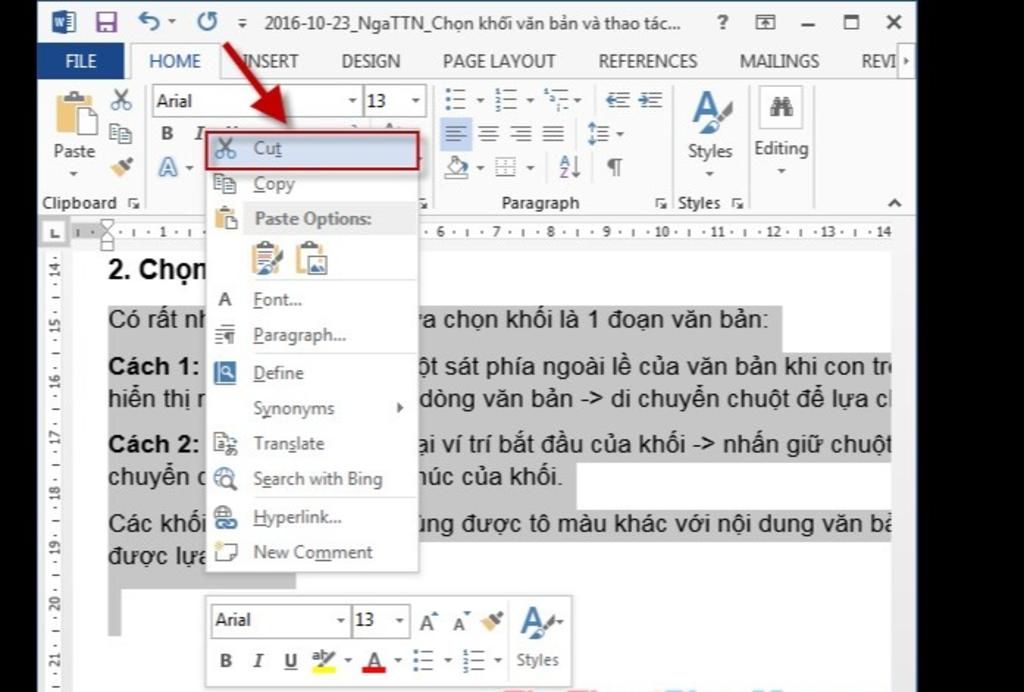Choose Define in the context menu
1024x692 pixels.
(x=312, y=373)
